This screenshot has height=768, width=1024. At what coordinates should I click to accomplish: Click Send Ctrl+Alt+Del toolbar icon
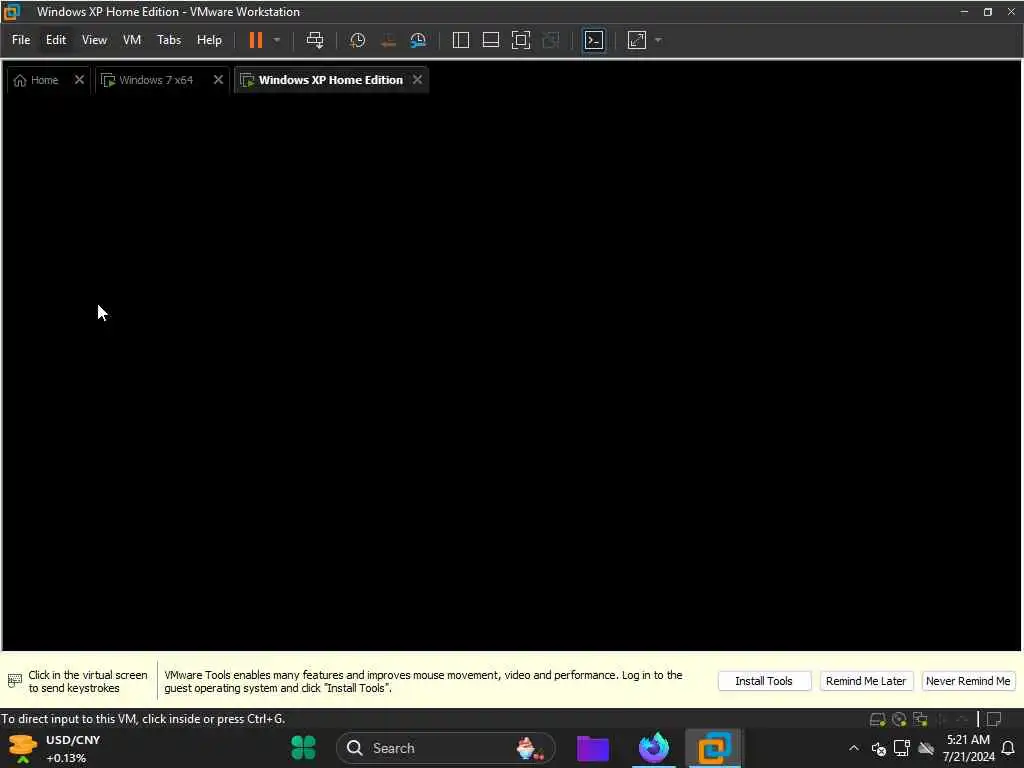pos(315,40)
